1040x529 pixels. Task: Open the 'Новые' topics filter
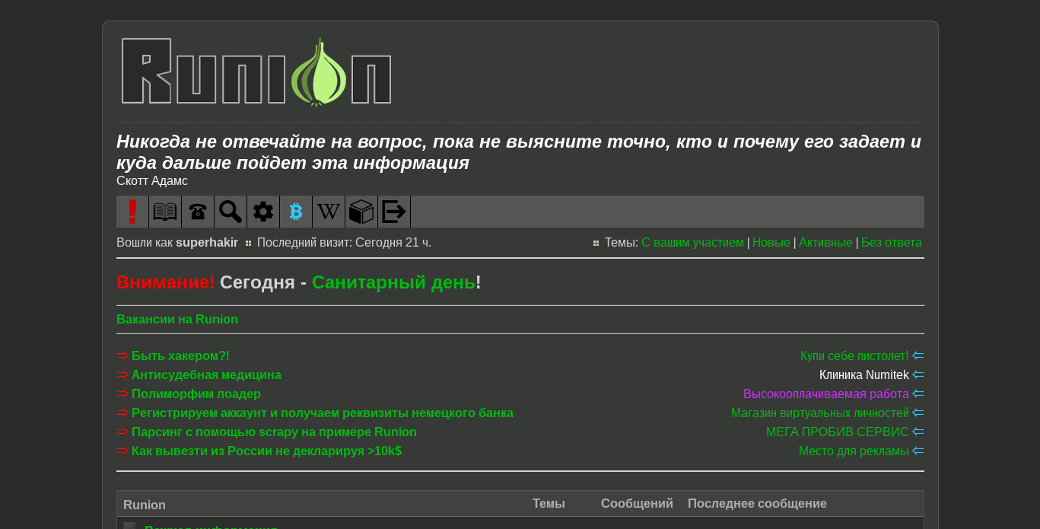point(771,243)
